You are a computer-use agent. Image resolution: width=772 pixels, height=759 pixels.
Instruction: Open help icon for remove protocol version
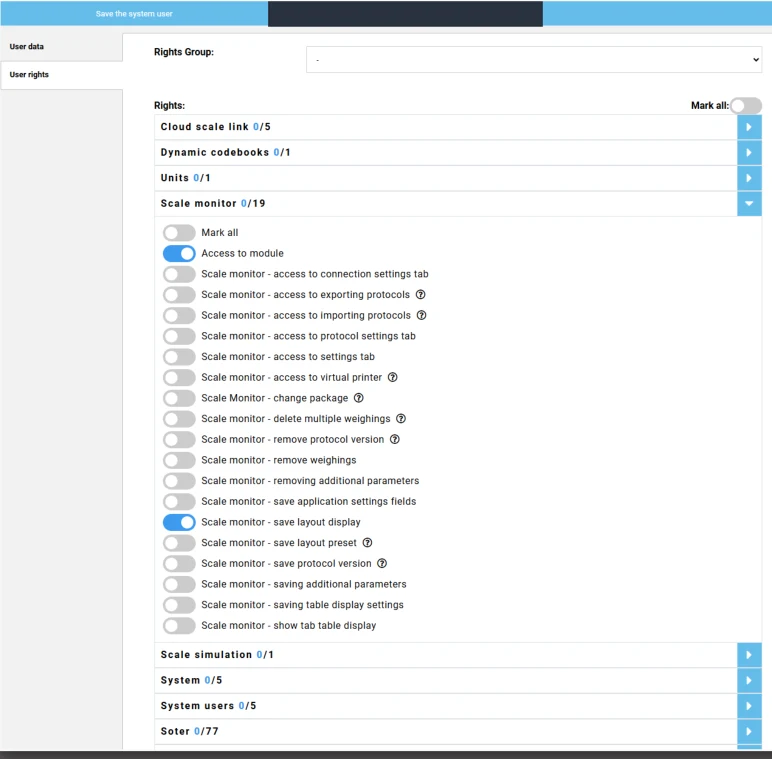395,439
